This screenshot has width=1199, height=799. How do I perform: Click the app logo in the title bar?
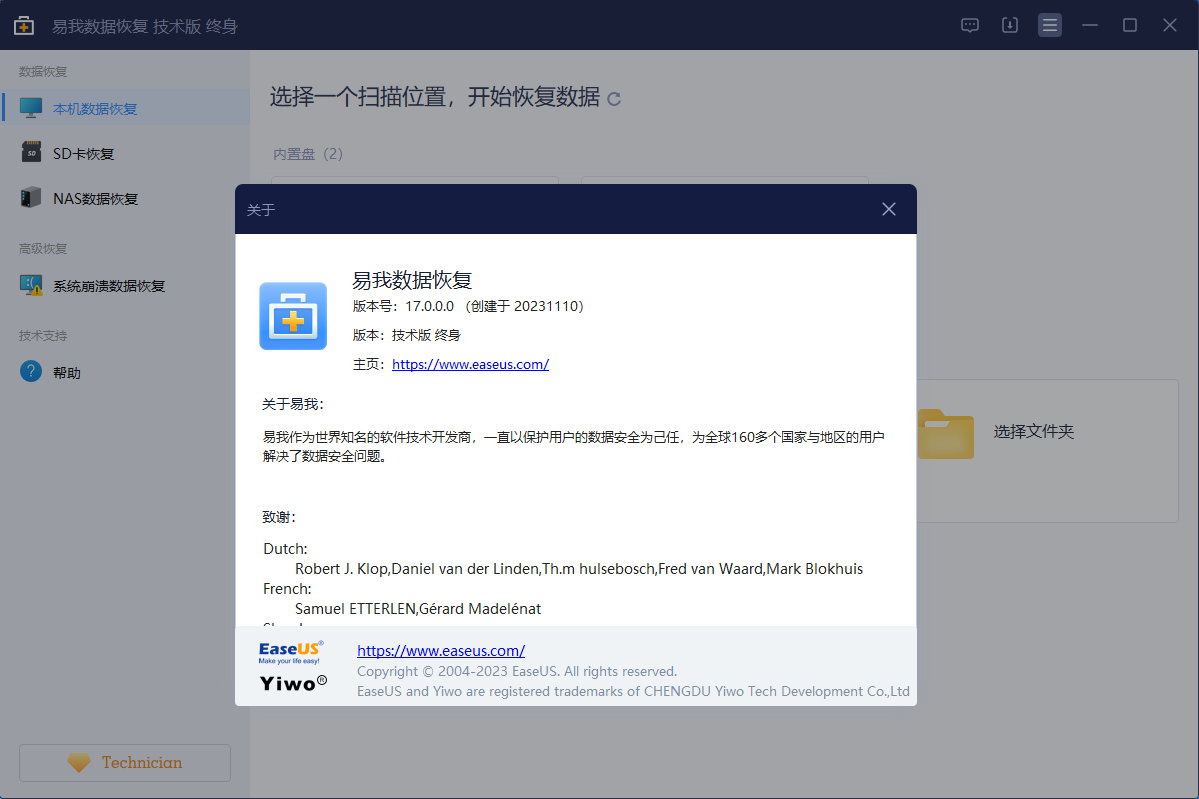24,25
